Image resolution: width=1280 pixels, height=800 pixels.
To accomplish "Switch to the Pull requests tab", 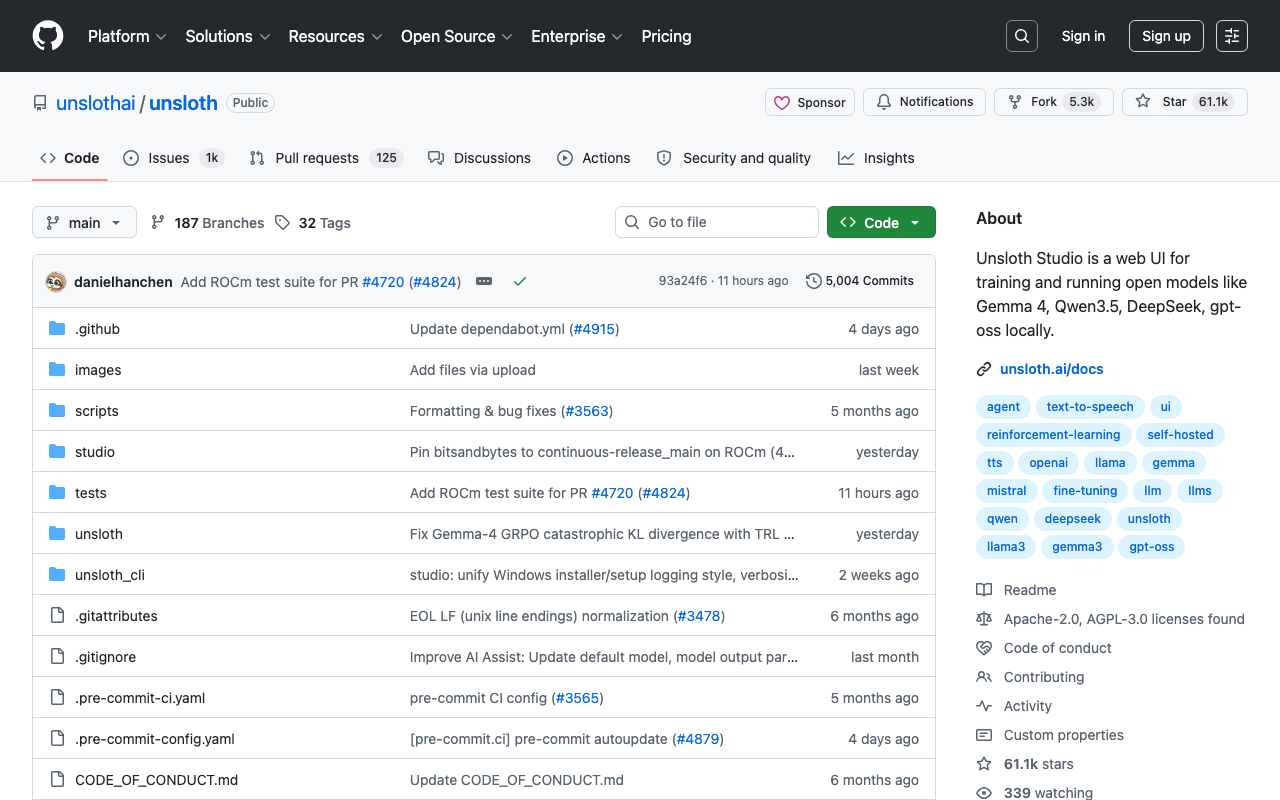I will (x=316, y=158).
